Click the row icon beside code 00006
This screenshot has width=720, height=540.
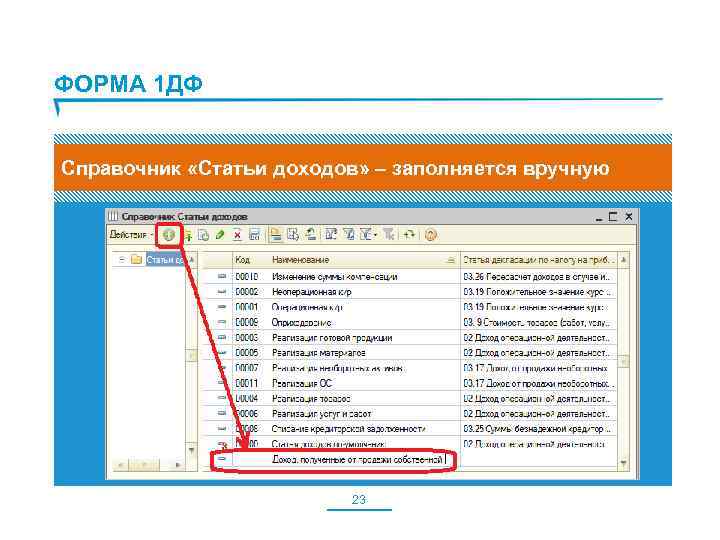tap(222, 414)
